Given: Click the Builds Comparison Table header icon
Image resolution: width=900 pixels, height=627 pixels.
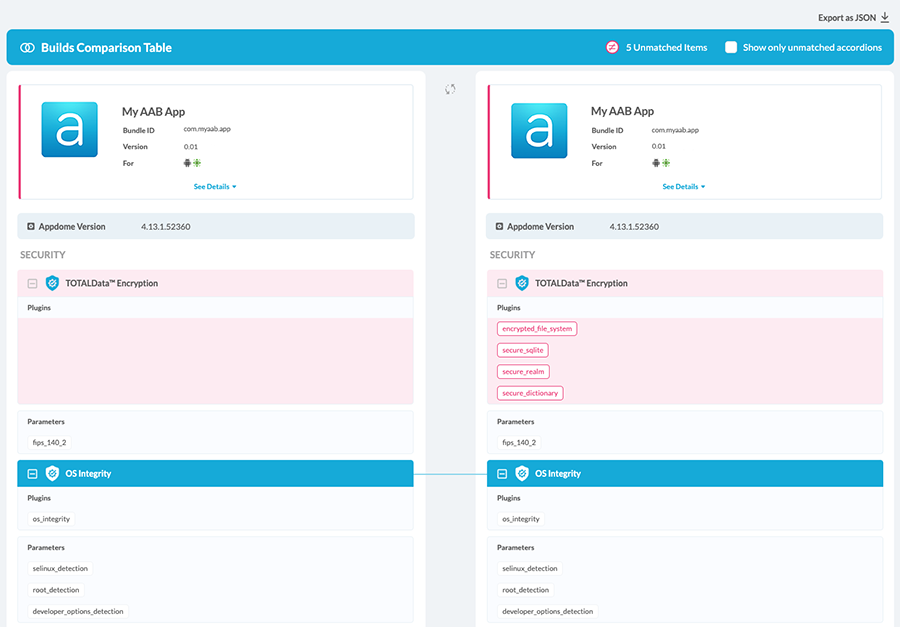Looking at the screenshot, I should click(27, 47).
